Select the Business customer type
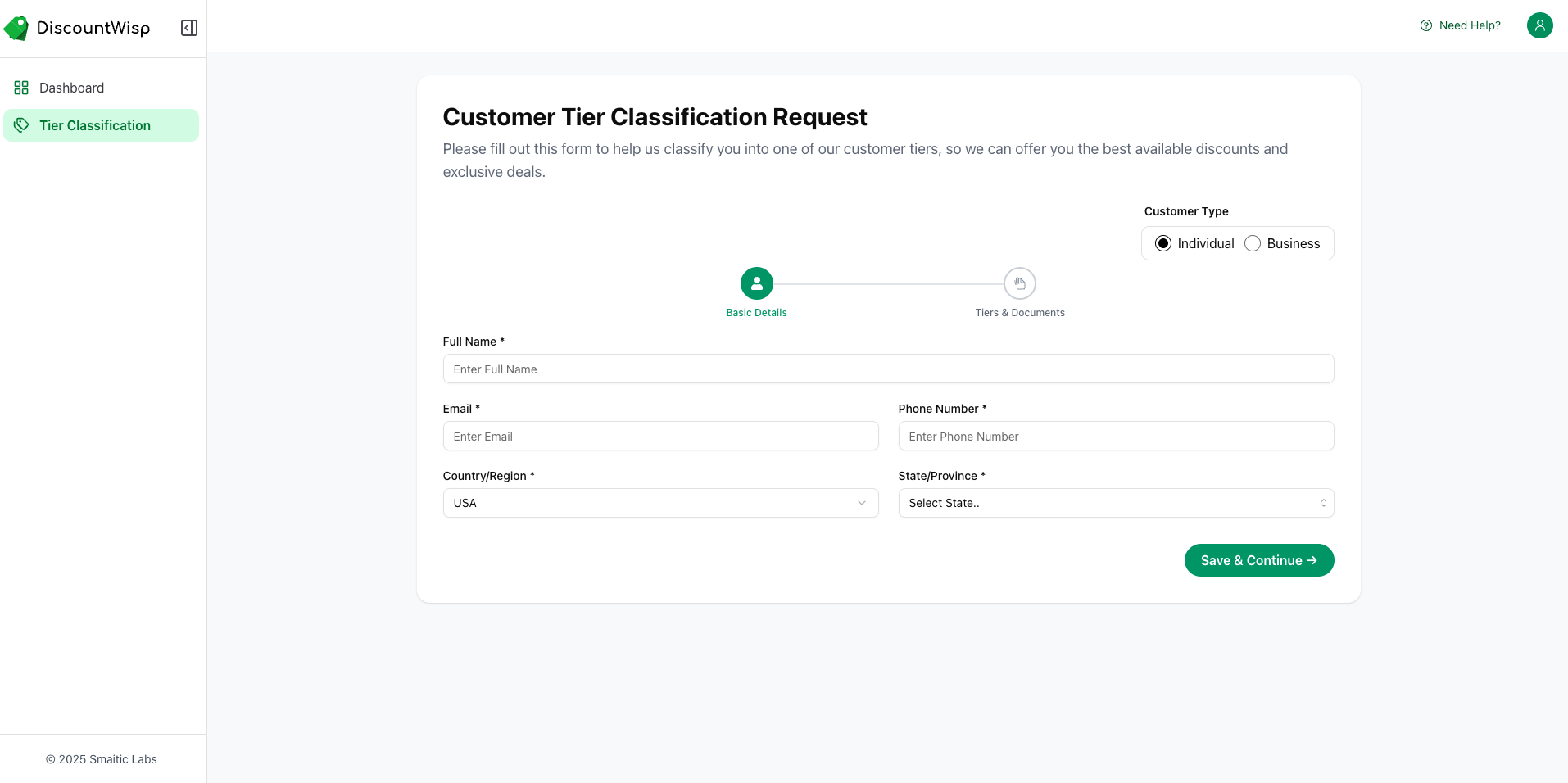Image resolution: width=1568 pixels, height=783 pixels. click(1253, 243)
